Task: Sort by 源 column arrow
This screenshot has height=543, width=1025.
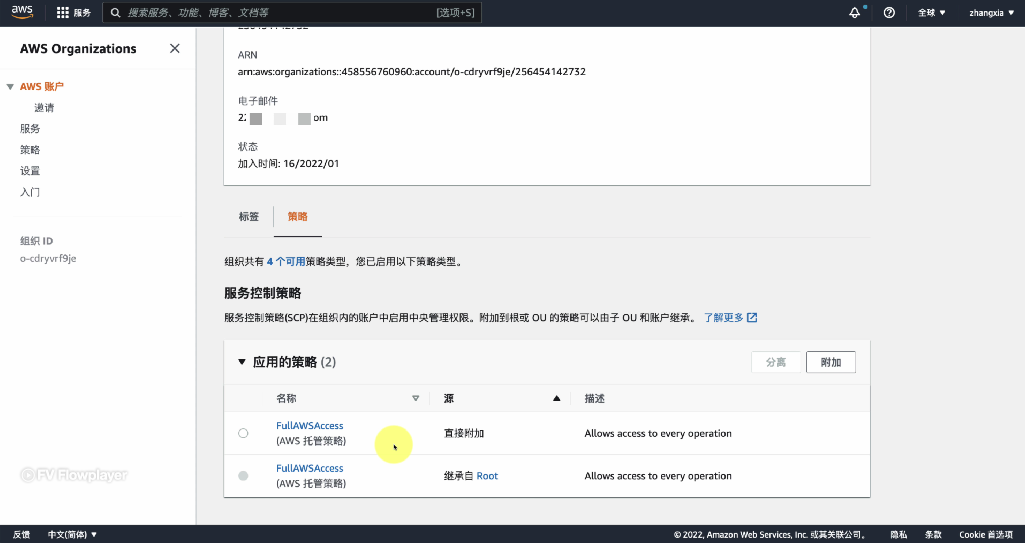Action: [x=556, y=398]
